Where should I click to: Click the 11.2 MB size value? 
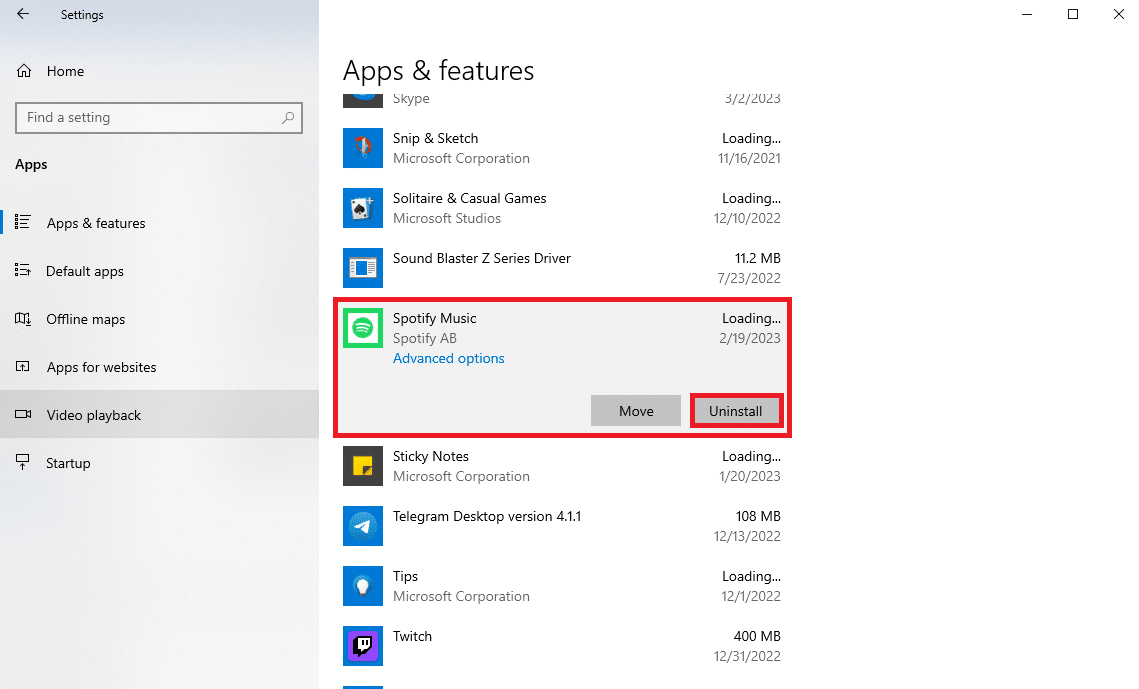pos(758,258)
